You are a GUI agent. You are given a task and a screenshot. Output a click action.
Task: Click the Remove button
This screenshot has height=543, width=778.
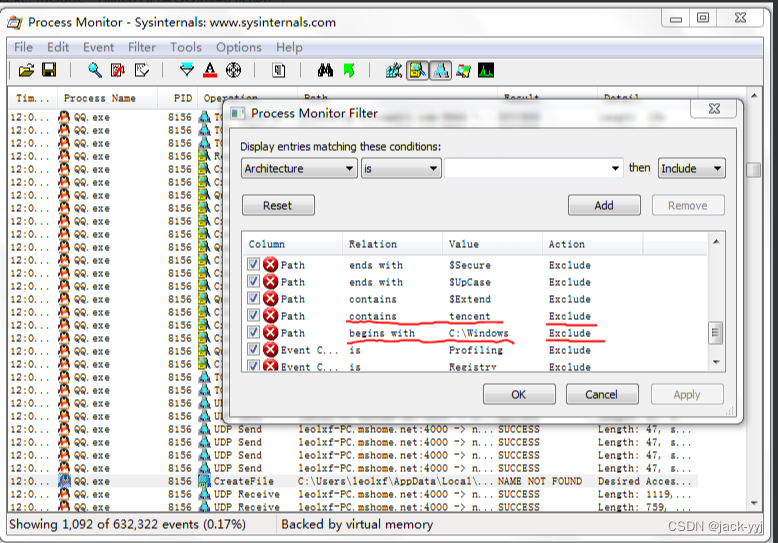click(688, 205)
